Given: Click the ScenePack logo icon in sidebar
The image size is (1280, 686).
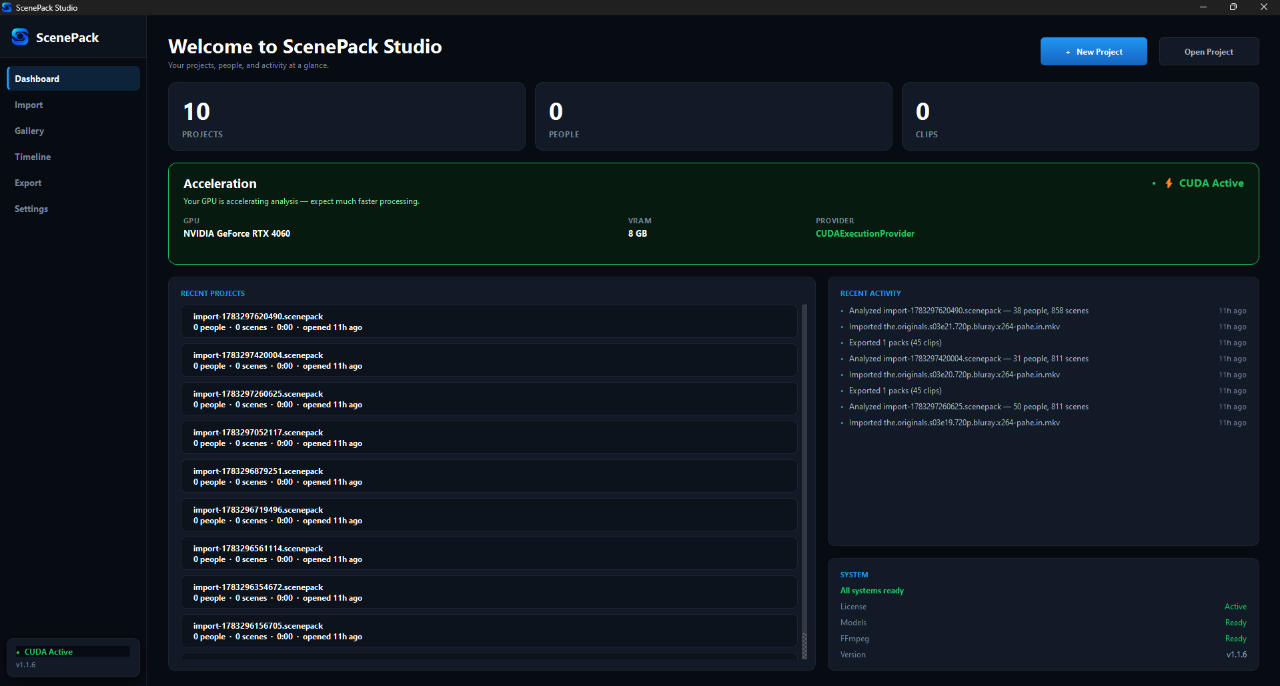Looking at the screenshot, I should (20, 37).
